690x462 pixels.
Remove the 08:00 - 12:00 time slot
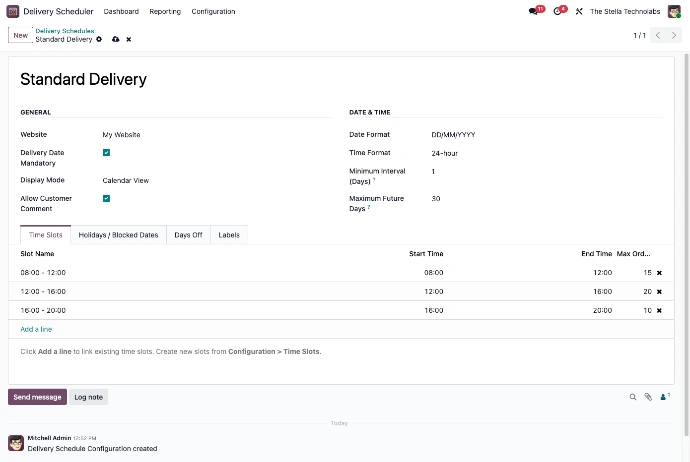point(659,272)
